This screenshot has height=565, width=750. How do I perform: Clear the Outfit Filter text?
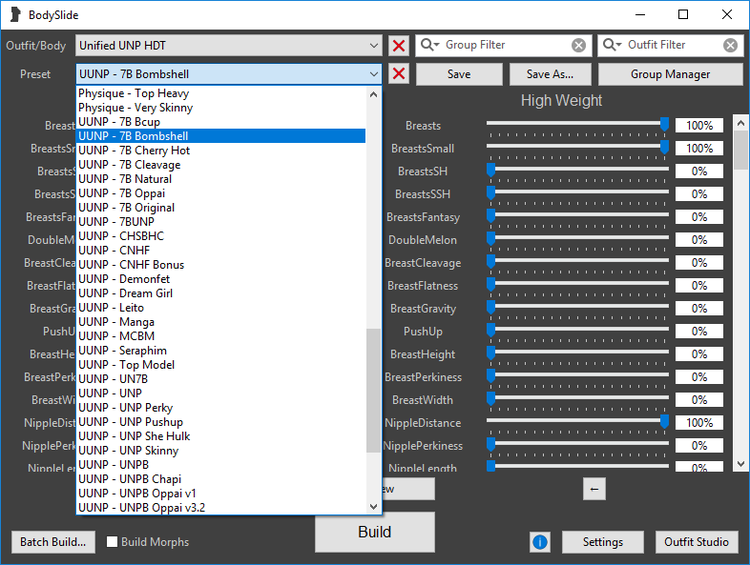(730, 45)
